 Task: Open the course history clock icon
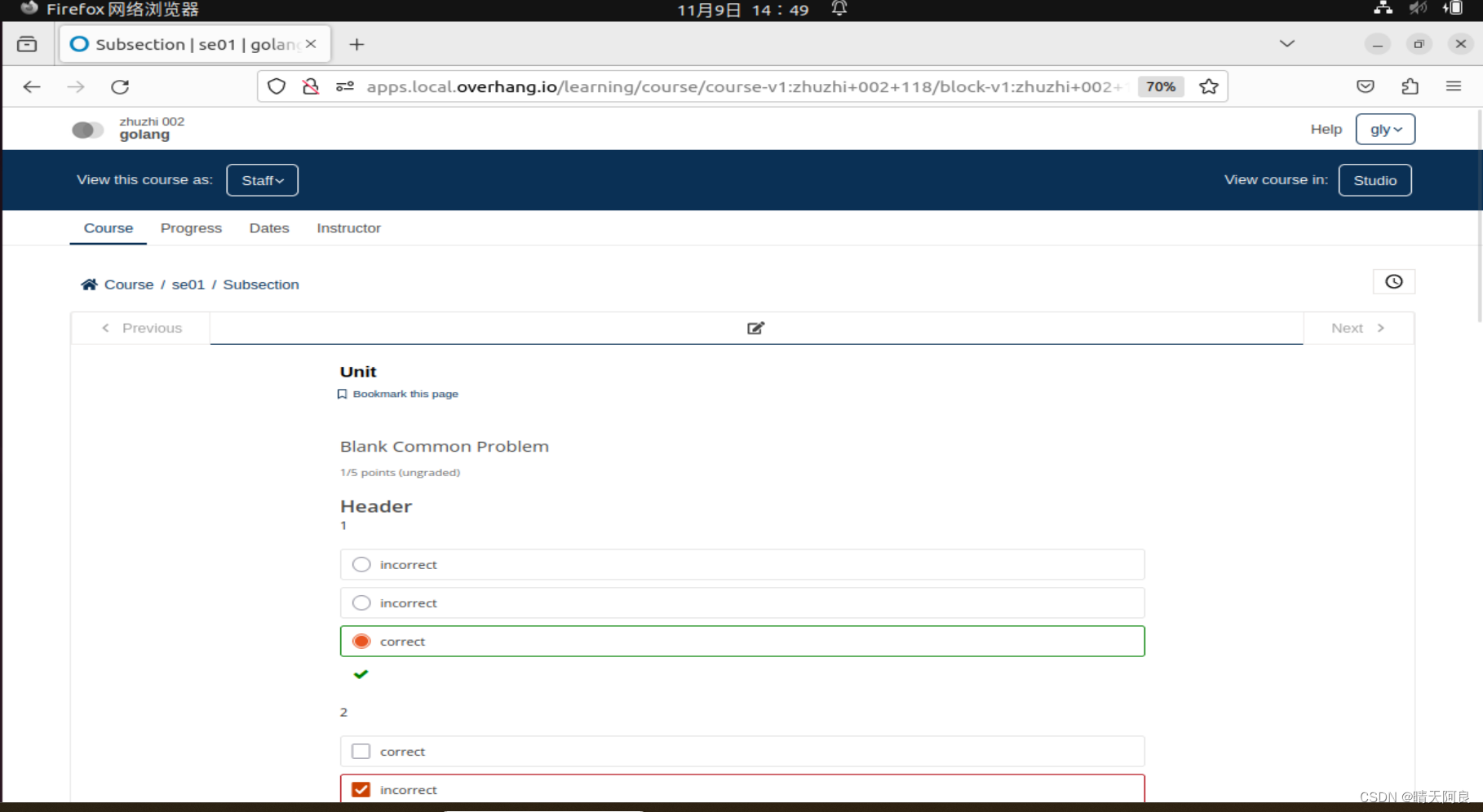(x=1393, y=281)
